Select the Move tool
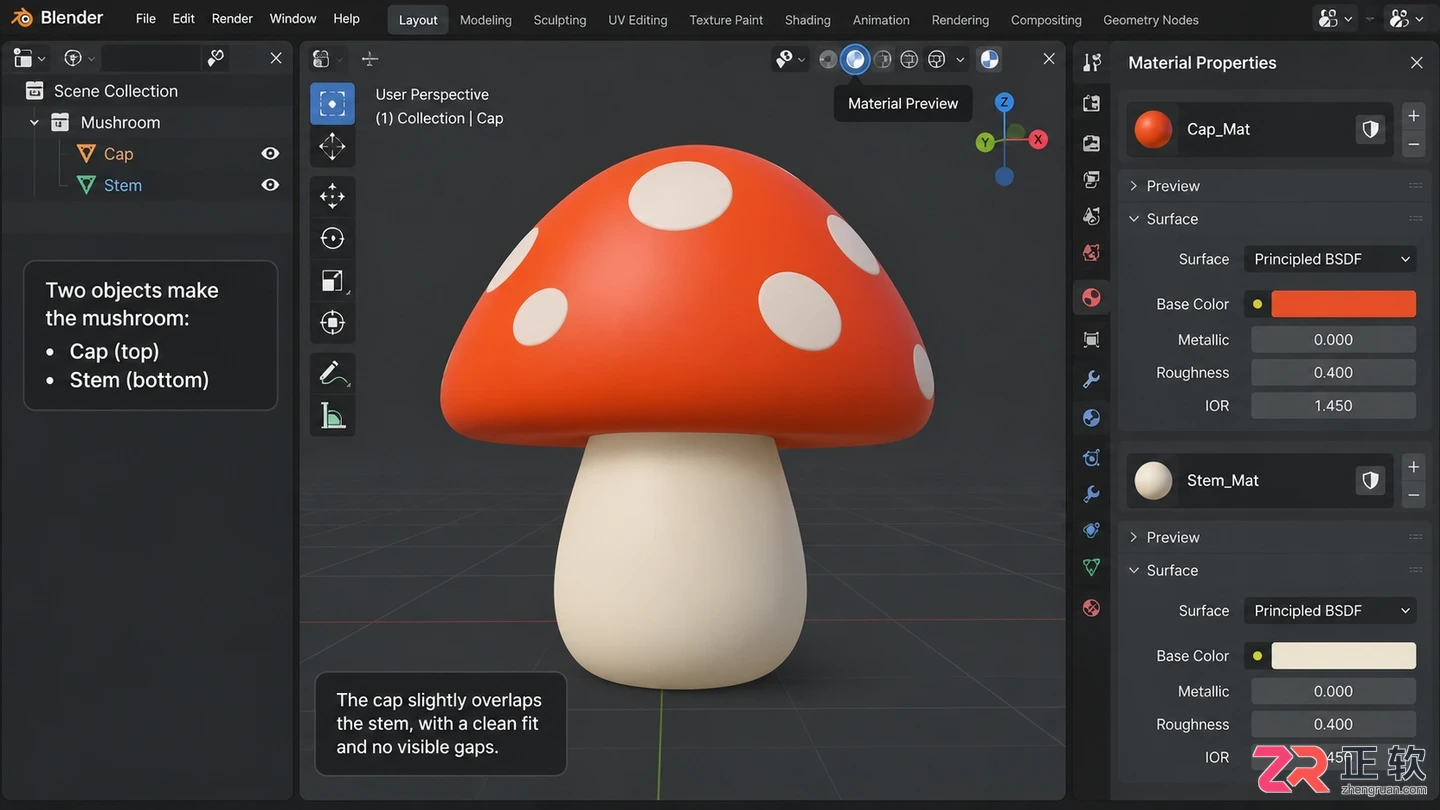Viewport: 1440px width, 810px height. pos(332,196)
